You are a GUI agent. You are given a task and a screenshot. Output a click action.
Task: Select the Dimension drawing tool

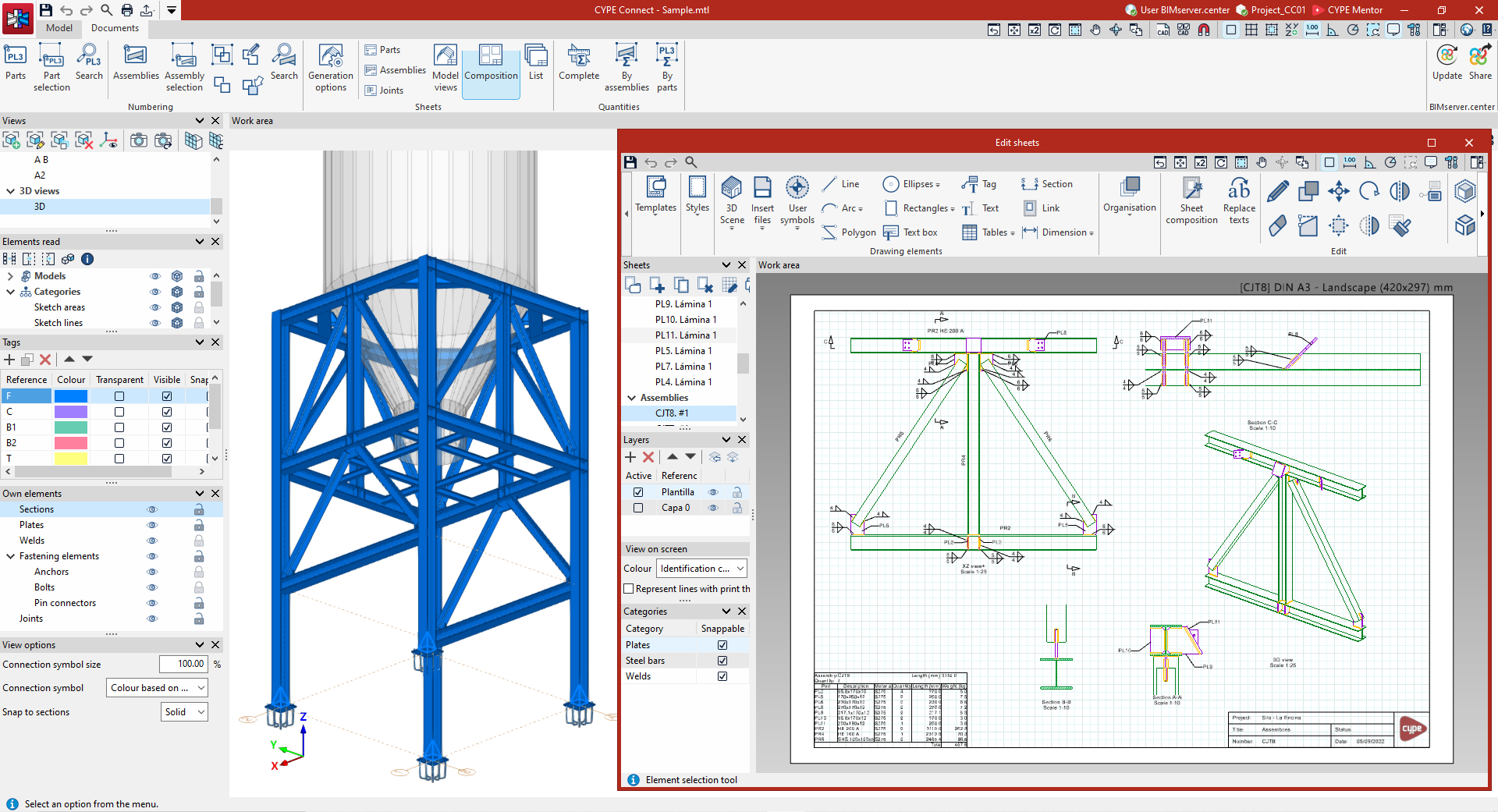click(1058, 232)
